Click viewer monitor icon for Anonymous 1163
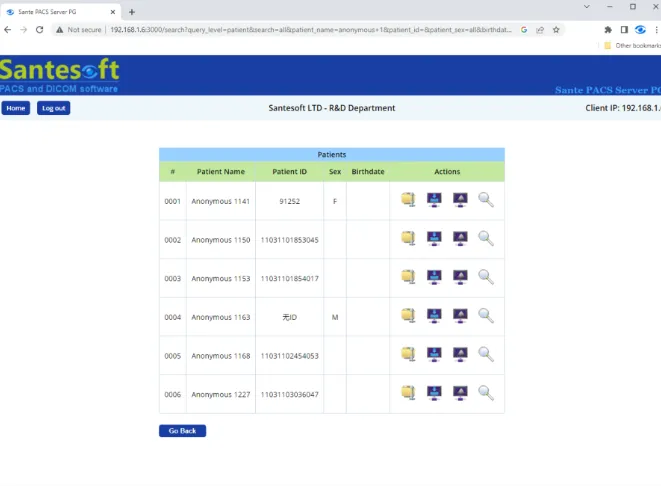The width and height of the screenshot is (661, 486). pos(460,315)
